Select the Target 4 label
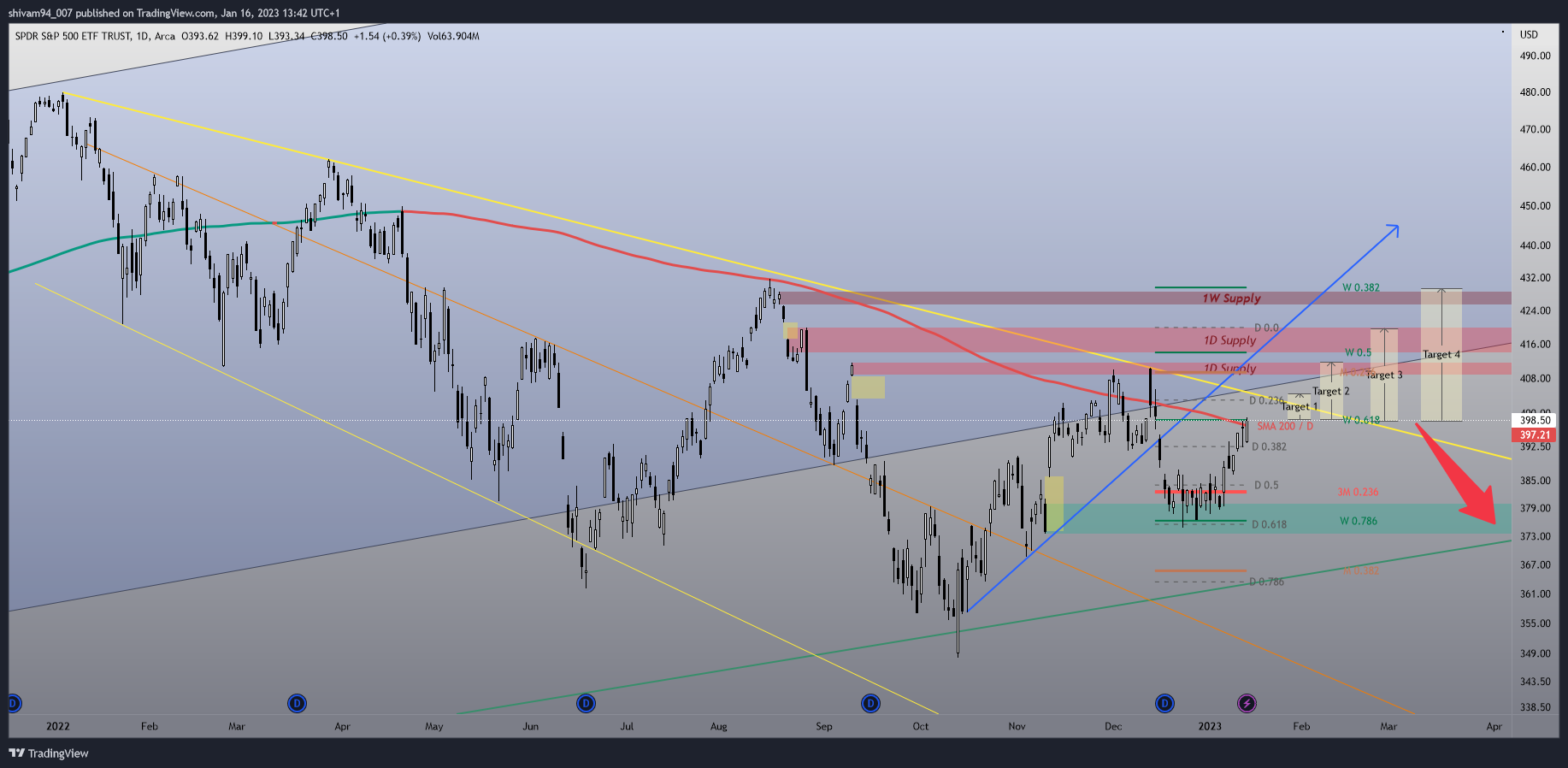The height and width of the screenshot is (768, 1568). [x=1441, y=355]
